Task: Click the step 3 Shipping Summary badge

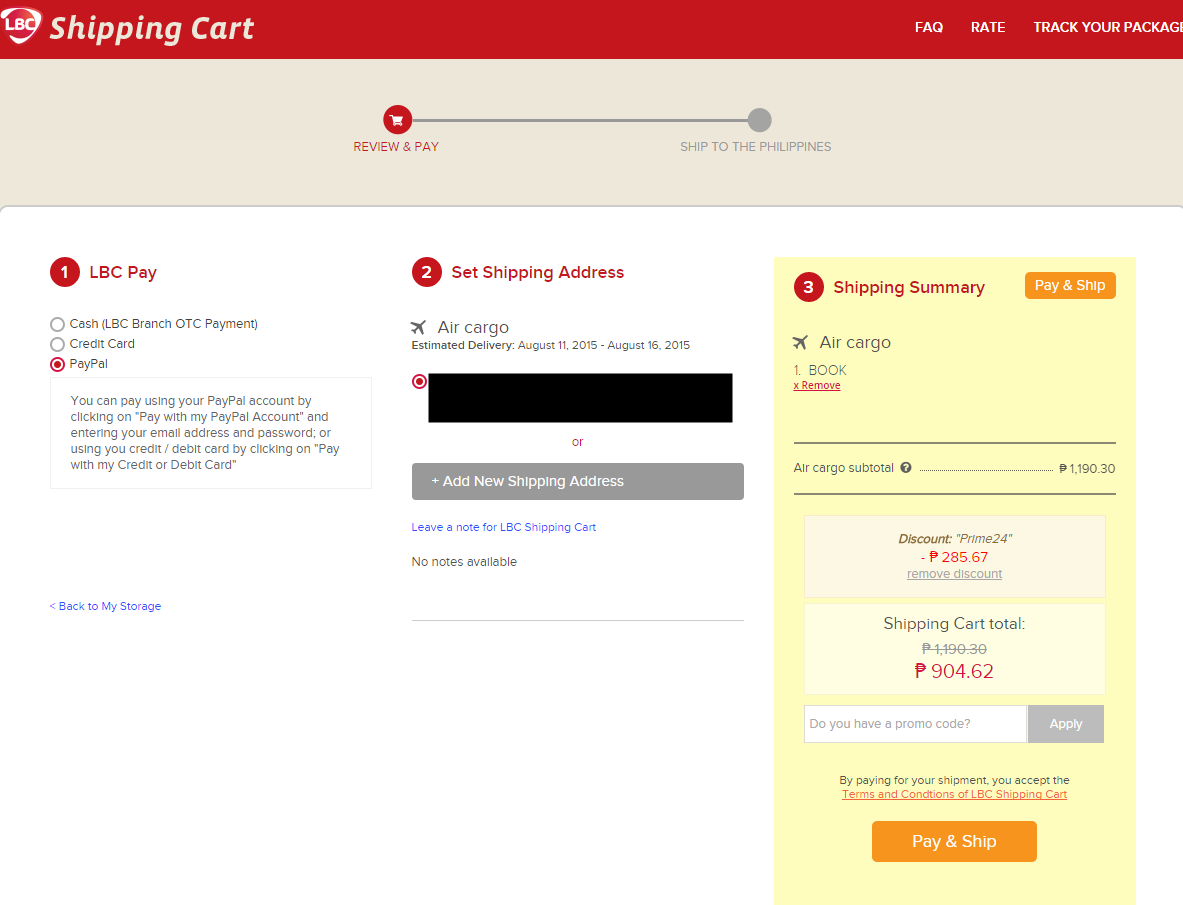Action: pos(808,287)
